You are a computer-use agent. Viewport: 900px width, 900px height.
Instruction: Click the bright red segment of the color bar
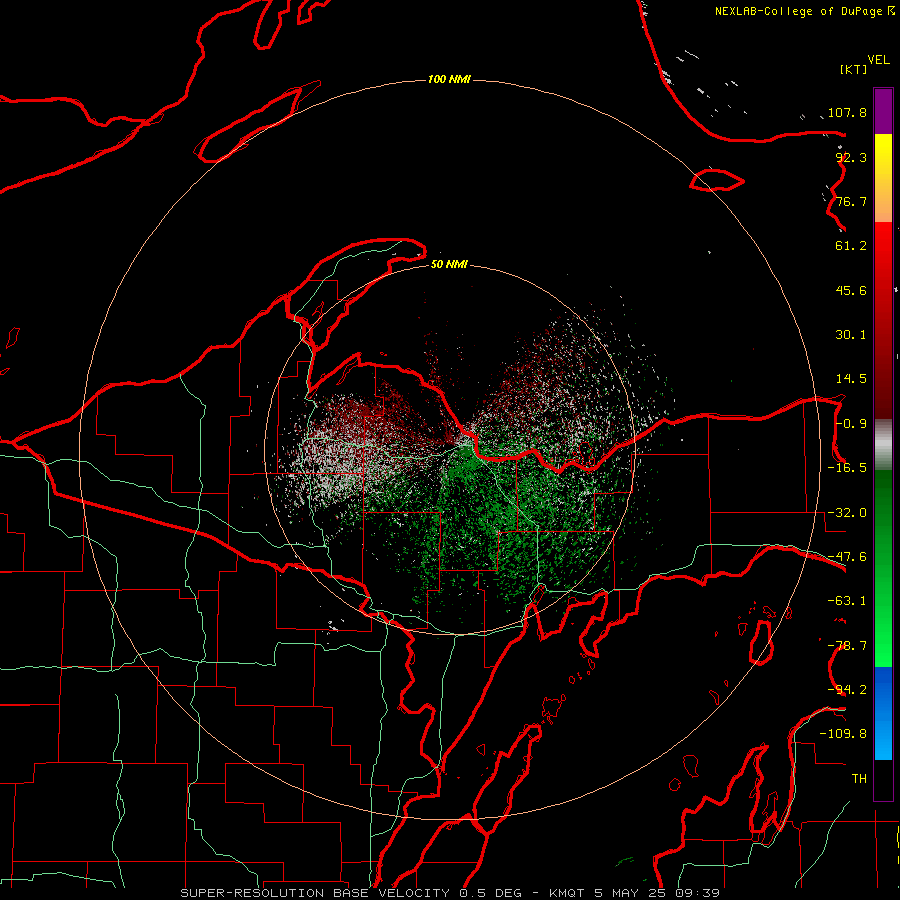point(883,320)
